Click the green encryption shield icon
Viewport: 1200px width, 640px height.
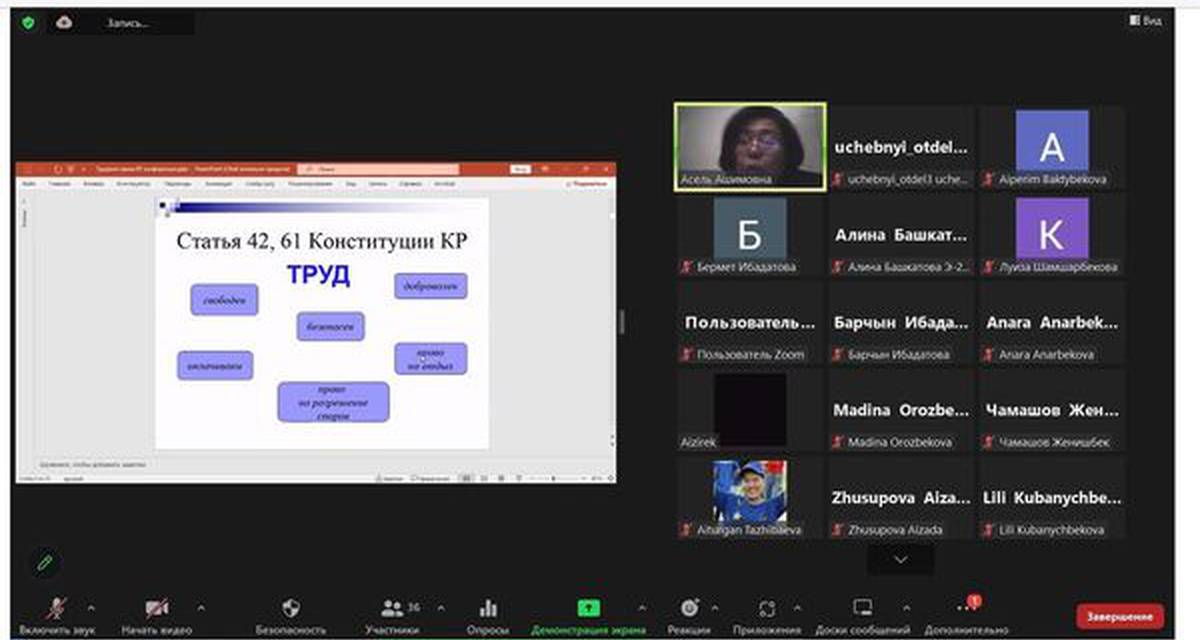[28, 22]
